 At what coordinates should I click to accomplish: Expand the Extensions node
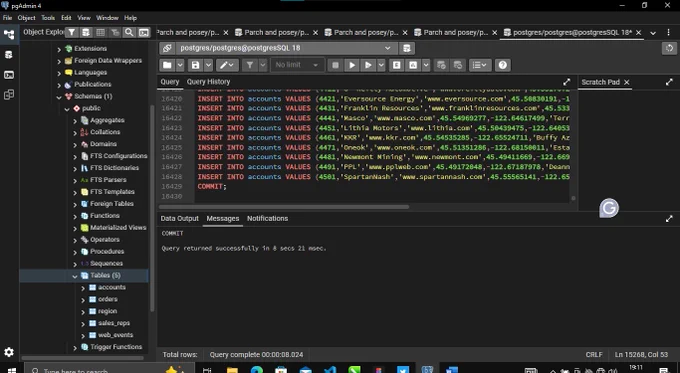coord(59,49)
